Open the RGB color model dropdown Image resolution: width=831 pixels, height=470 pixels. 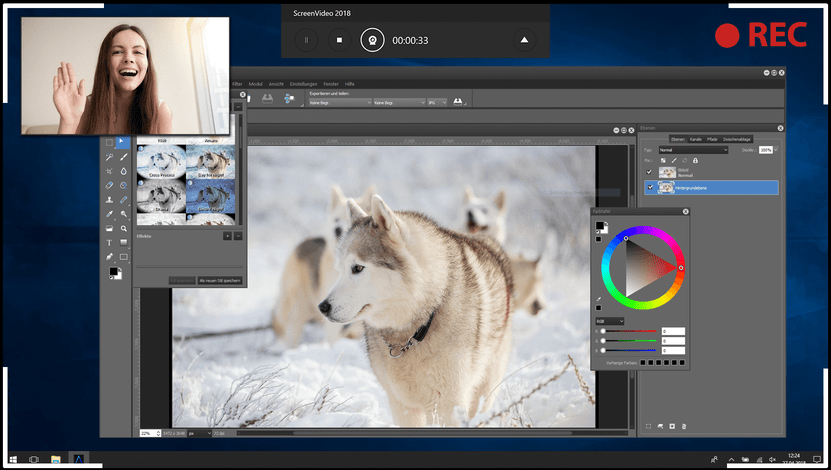coord(610,321)
